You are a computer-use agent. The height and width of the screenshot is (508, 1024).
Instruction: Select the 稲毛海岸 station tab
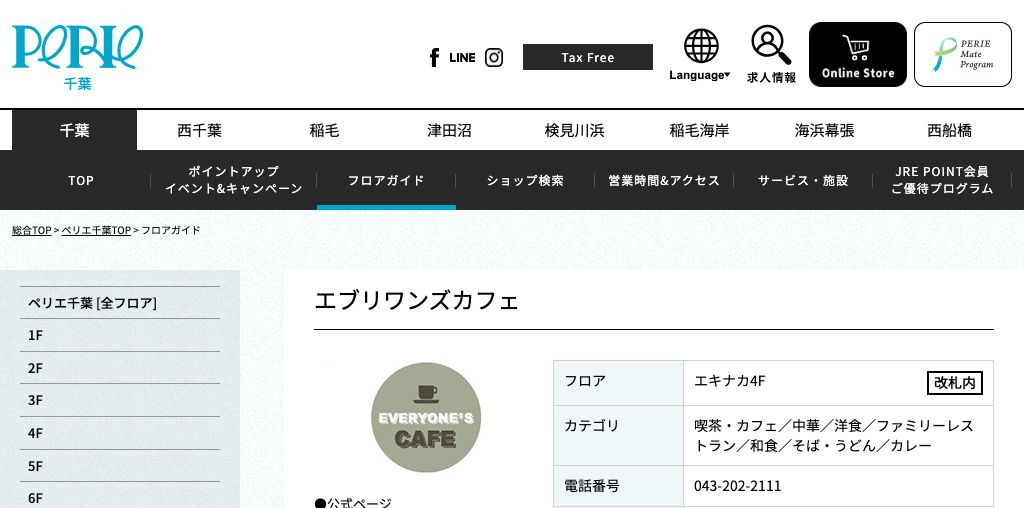tap(699, 131)
